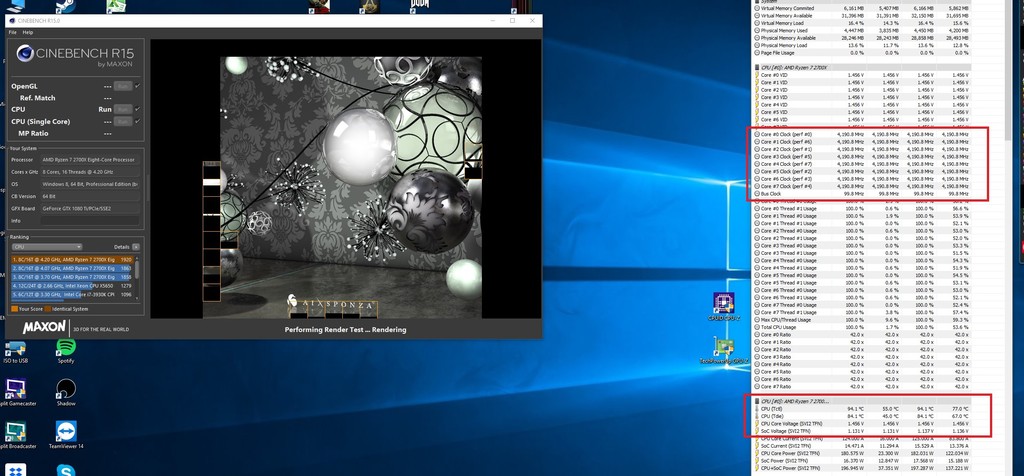Click the CPU (Tctl) thermometer icon
1024x476 pixels.
click(x=757, y=409)
